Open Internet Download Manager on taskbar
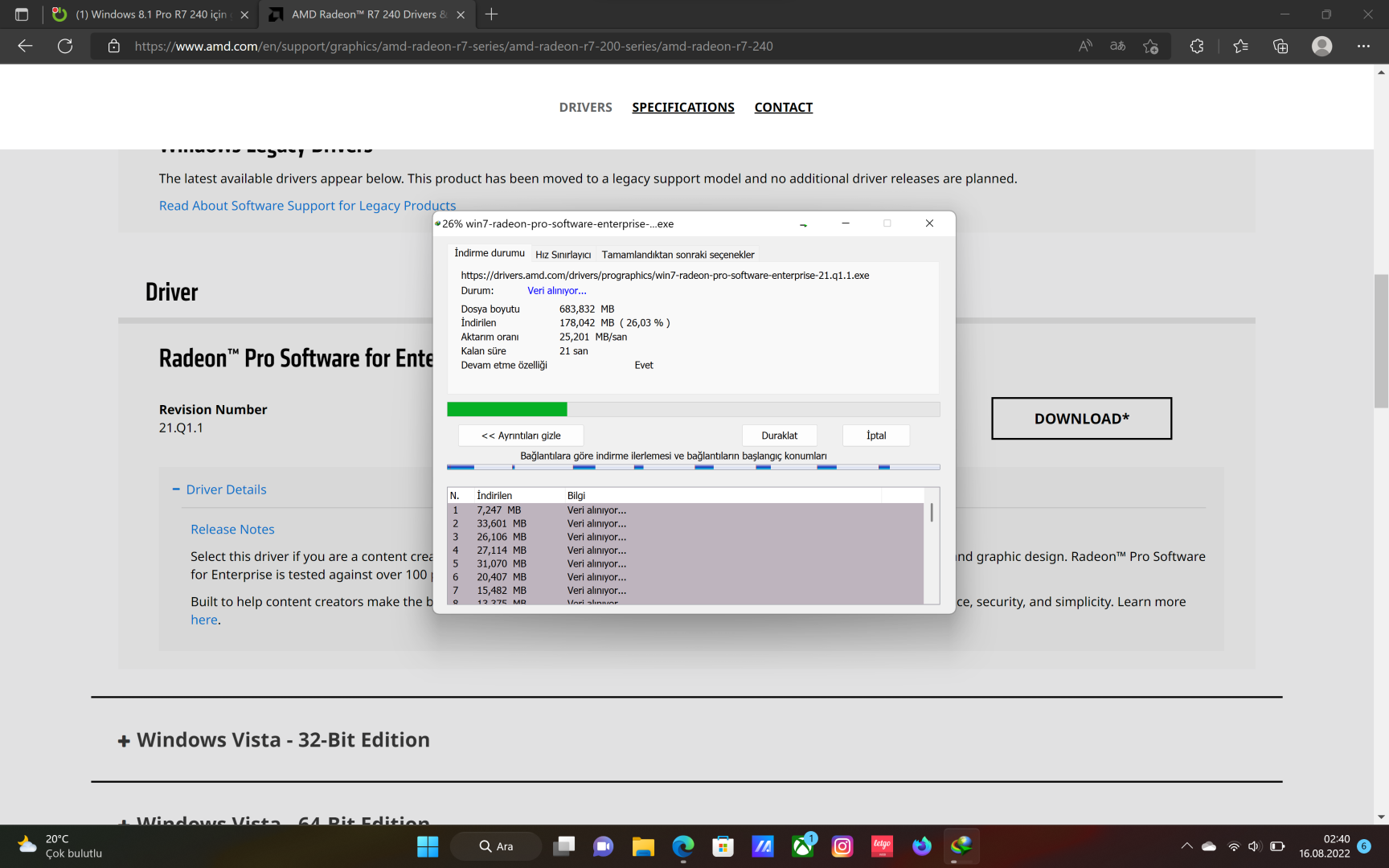 pos(961,846)
